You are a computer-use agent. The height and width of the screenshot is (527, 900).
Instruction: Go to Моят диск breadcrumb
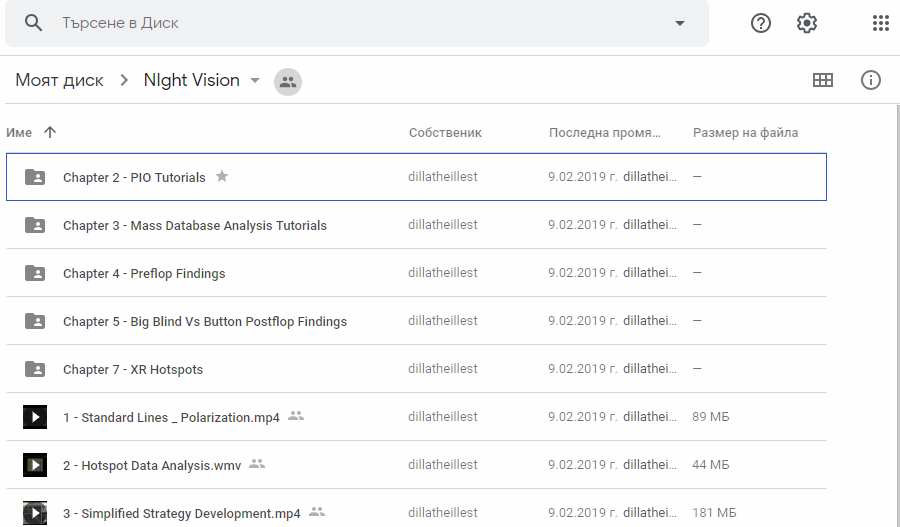coord(59,80)
